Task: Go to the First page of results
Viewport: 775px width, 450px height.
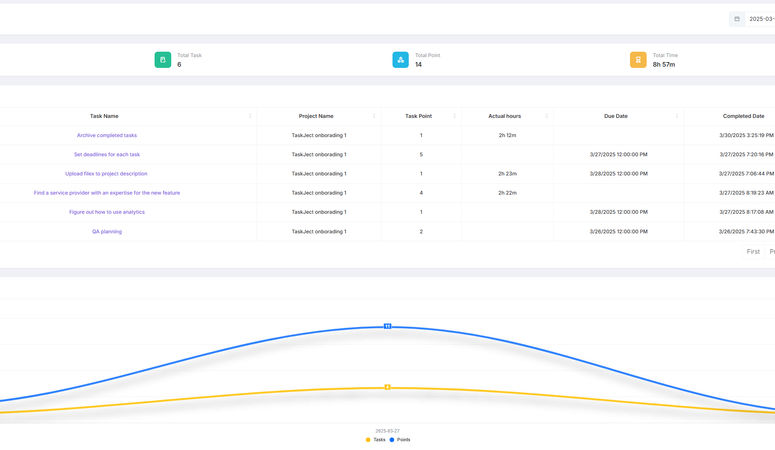Action: (x=753, y=252)
